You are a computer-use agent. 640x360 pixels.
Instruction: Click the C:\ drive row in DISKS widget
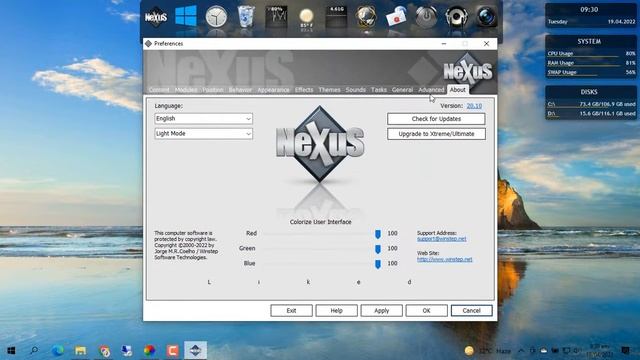click(591, 104)
